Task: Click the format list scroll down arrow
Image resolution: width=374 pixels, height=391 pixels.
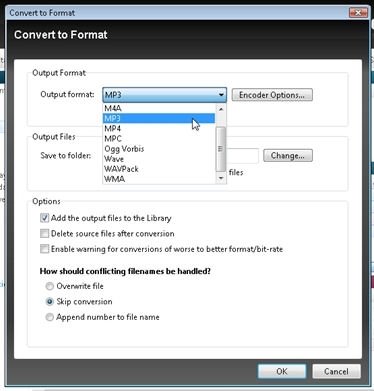Action: [x=221, y=178]
